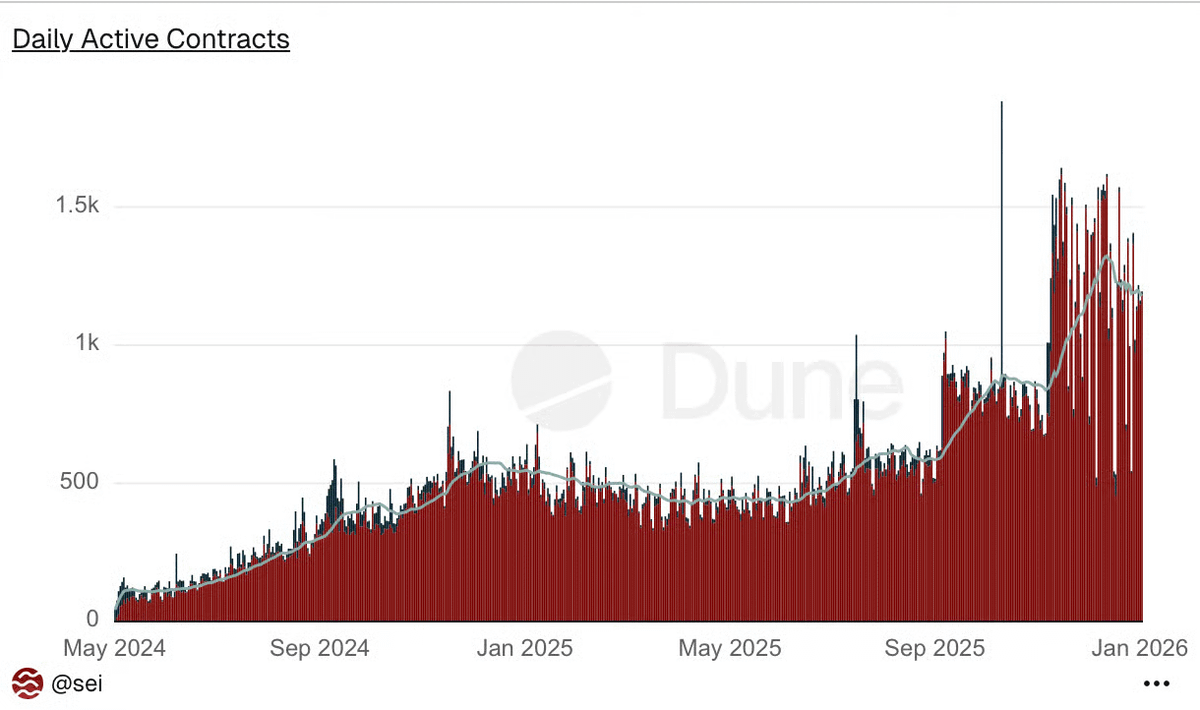Click the 1.5k y-axis label

(76, 207)
